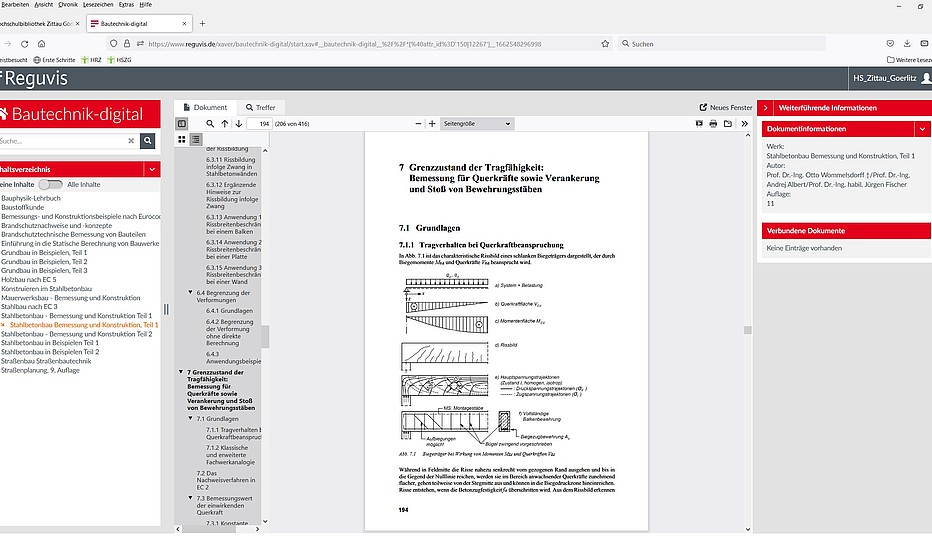The image size is (932, 548).
Task: Zoom in with the plus button
Action: click(432, 124)
